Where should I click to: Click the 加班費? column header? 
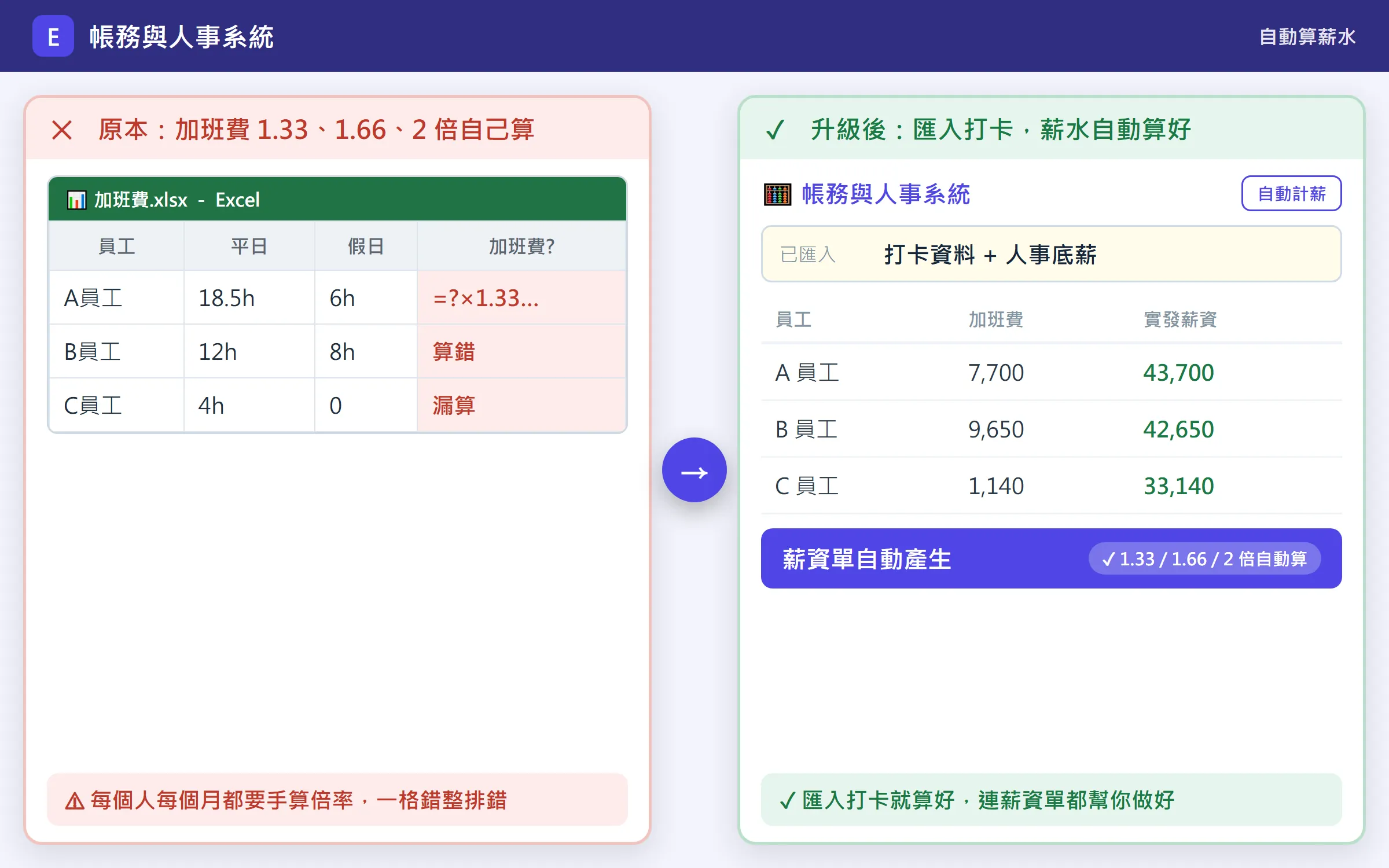pyautogui.click(x=521, y=247)
